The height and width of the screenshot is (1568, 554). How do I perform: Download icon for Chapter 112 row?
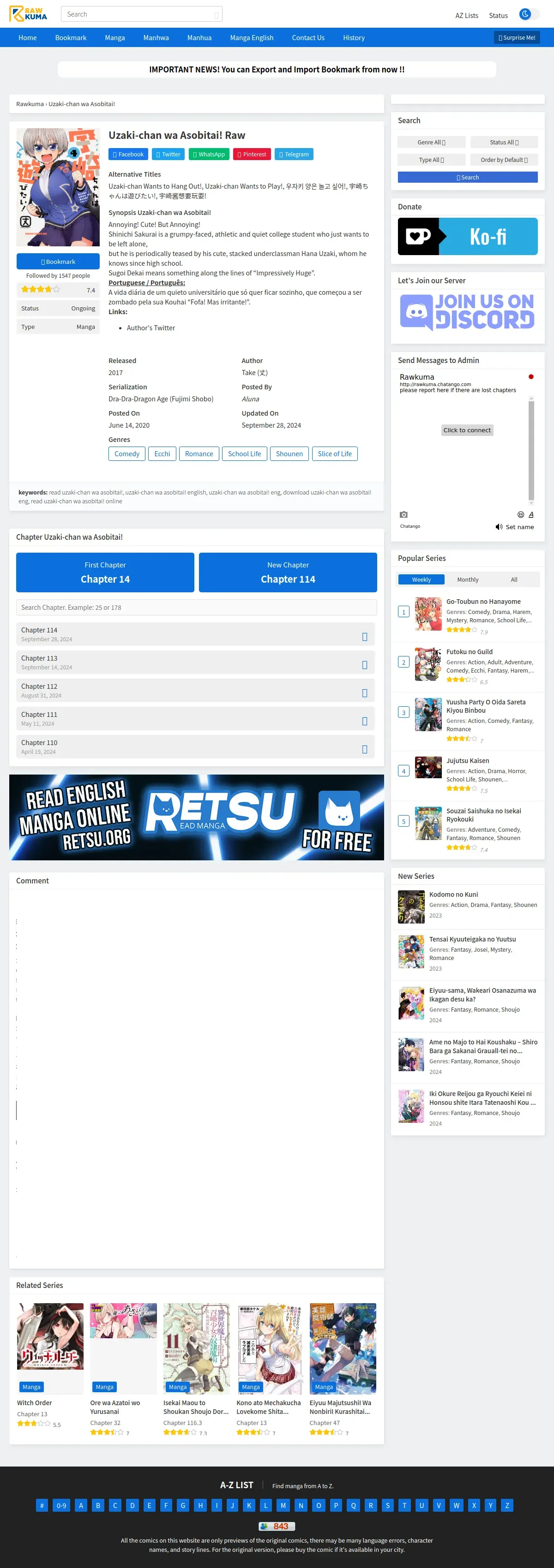click(x=364, y=693)
